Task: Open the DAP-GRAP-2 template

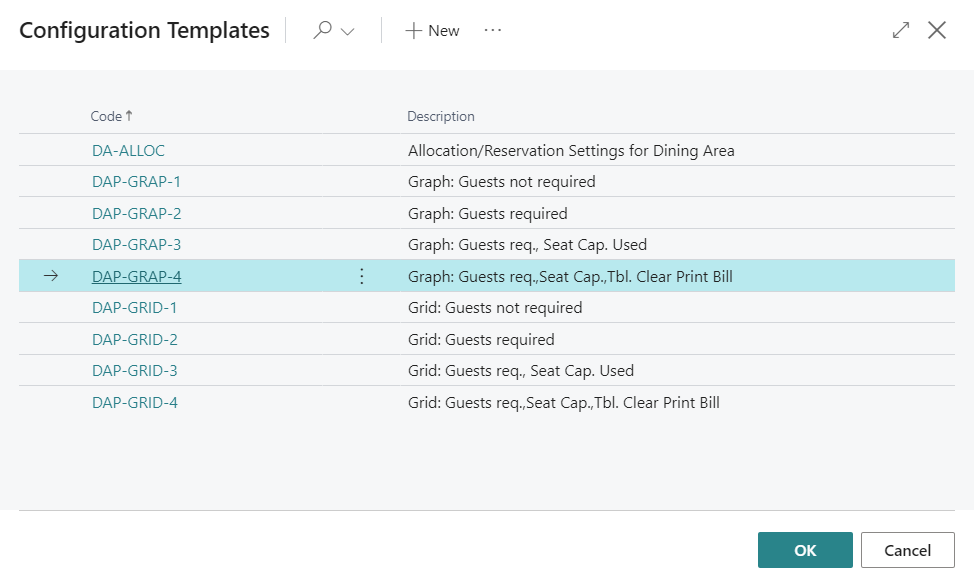Action: point(136,214)
